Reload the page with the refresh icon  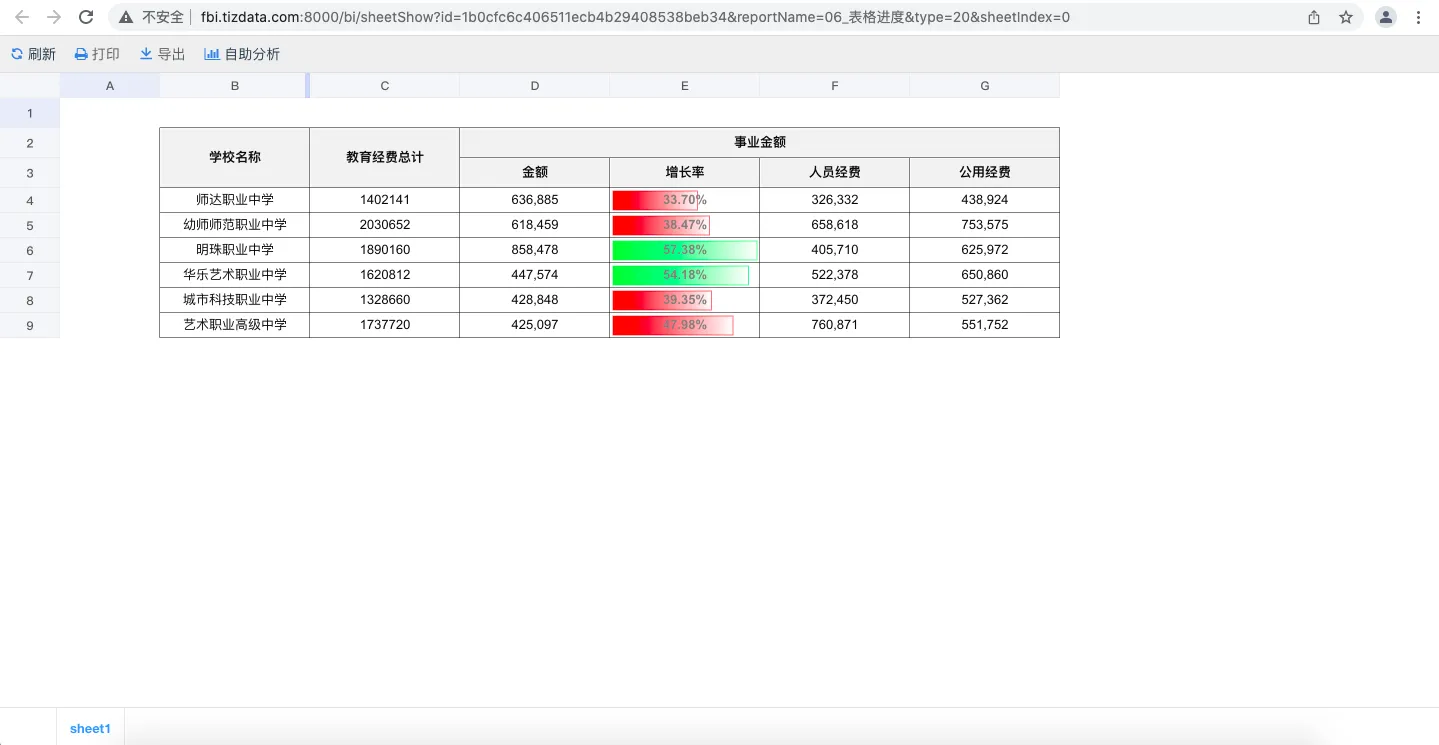87,17
